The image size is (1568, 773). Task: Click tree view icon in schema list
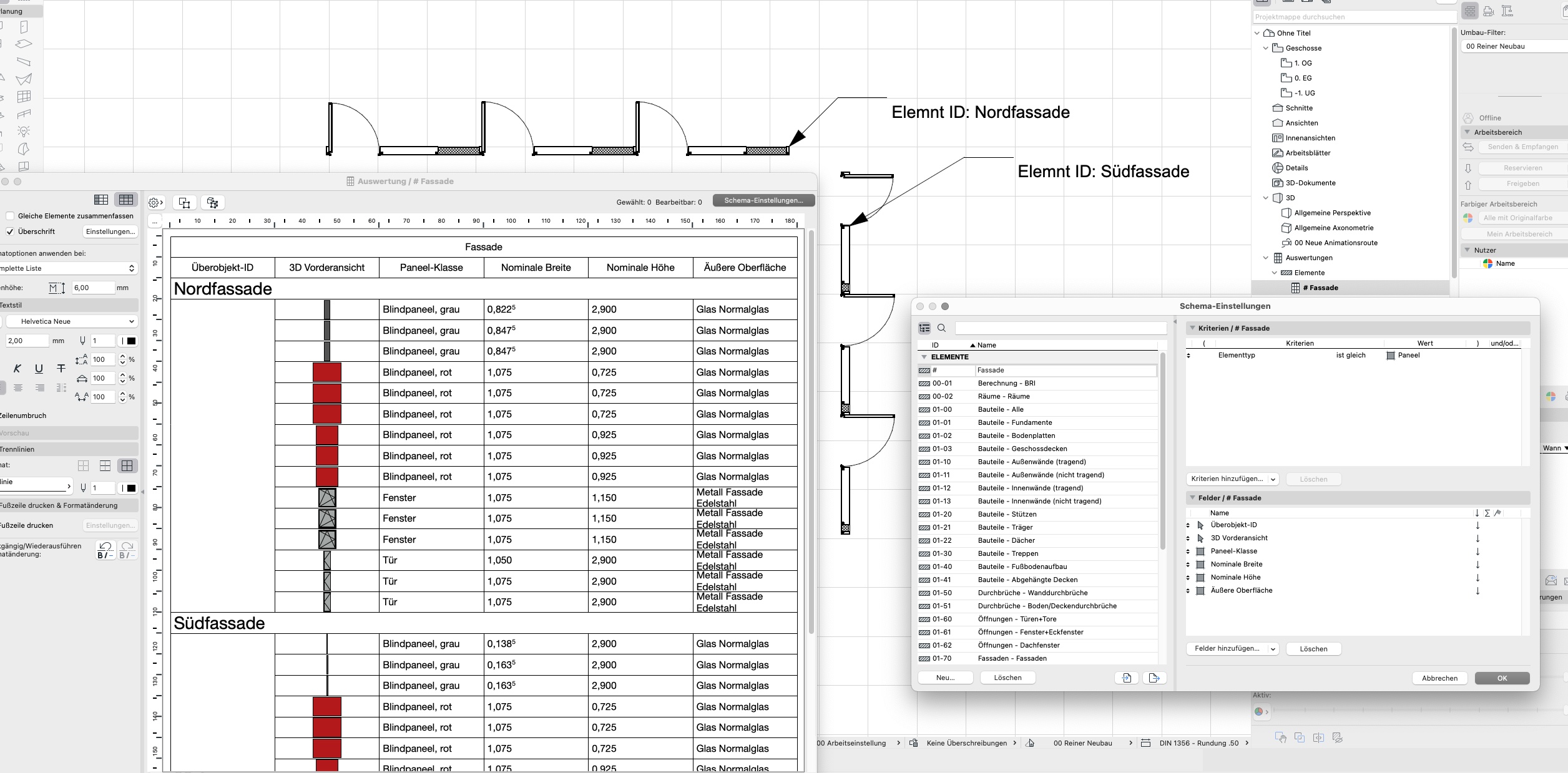(924, 328)
